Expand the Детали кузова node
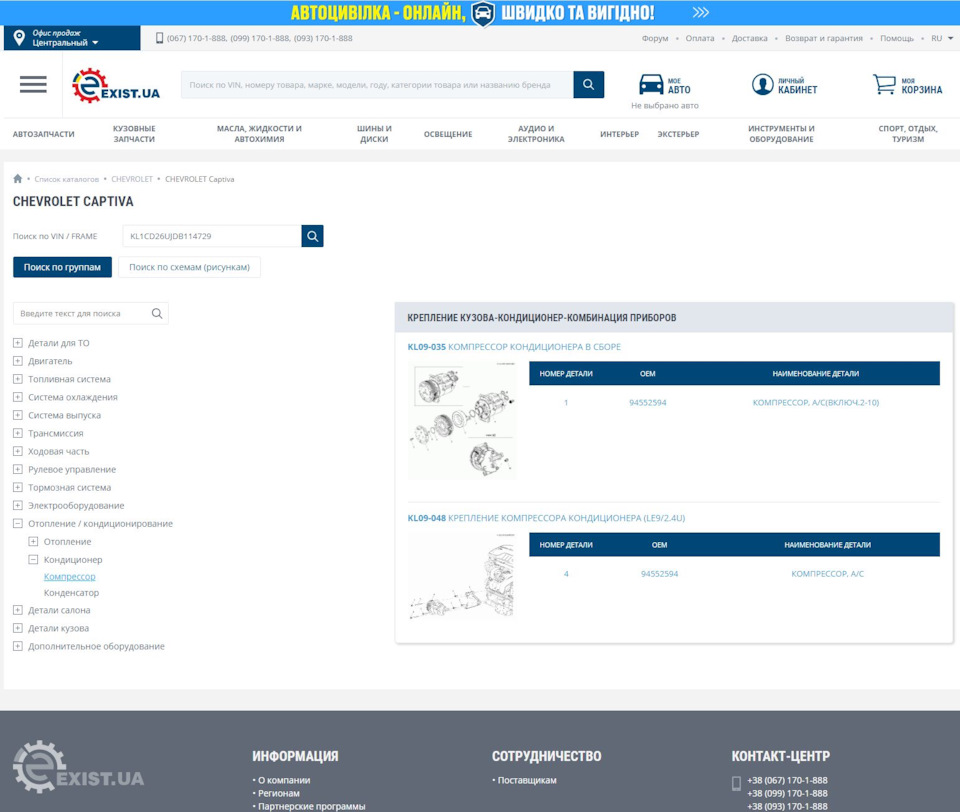Viewport: 960px width, 812px height. click(18, 628)
